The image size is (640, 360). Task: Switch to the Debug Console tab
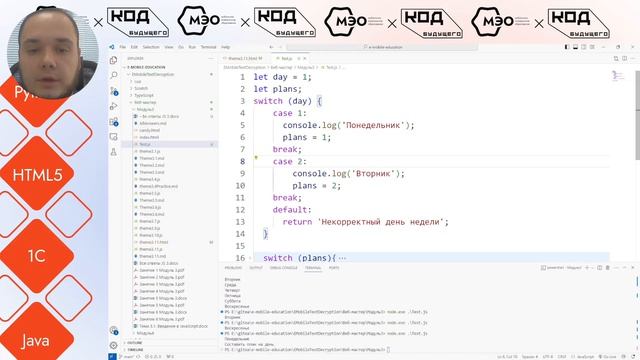(283, 268)
